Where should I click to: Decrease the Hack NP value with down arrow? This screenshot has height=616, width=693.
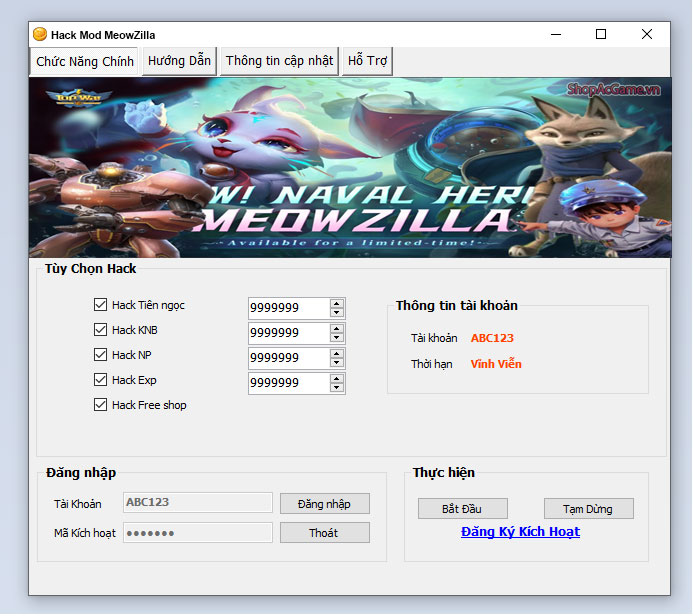coord(337,362)
